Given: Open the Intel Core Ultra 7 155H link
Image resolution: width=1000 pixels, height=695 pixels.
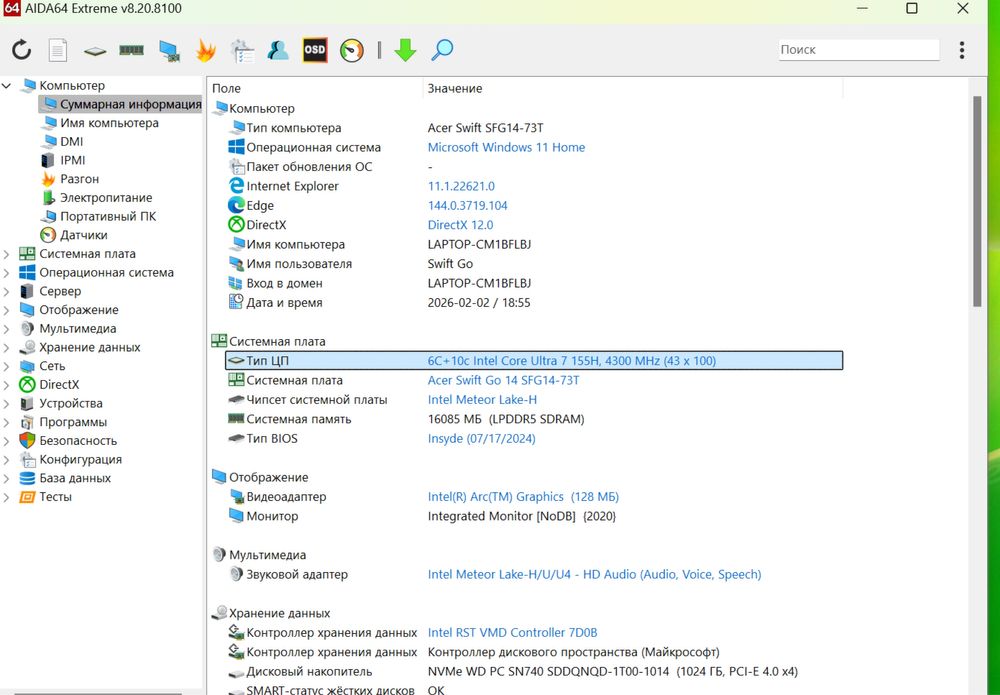Looking at the screenshot, I should pos(571,361).
